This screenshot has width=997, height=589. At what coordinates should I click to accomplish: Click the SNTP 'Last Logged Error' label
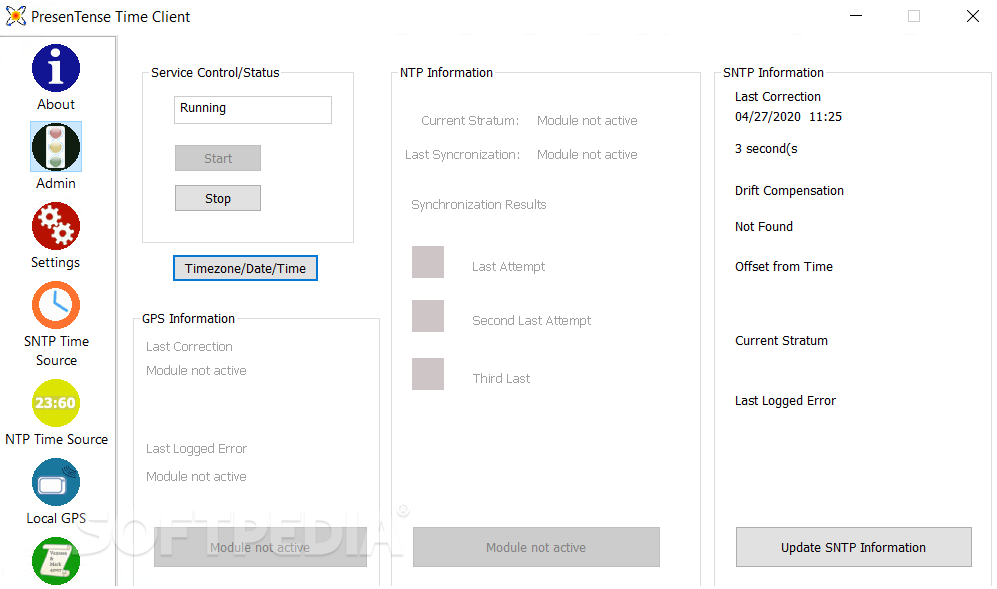[x=785, y=401]
